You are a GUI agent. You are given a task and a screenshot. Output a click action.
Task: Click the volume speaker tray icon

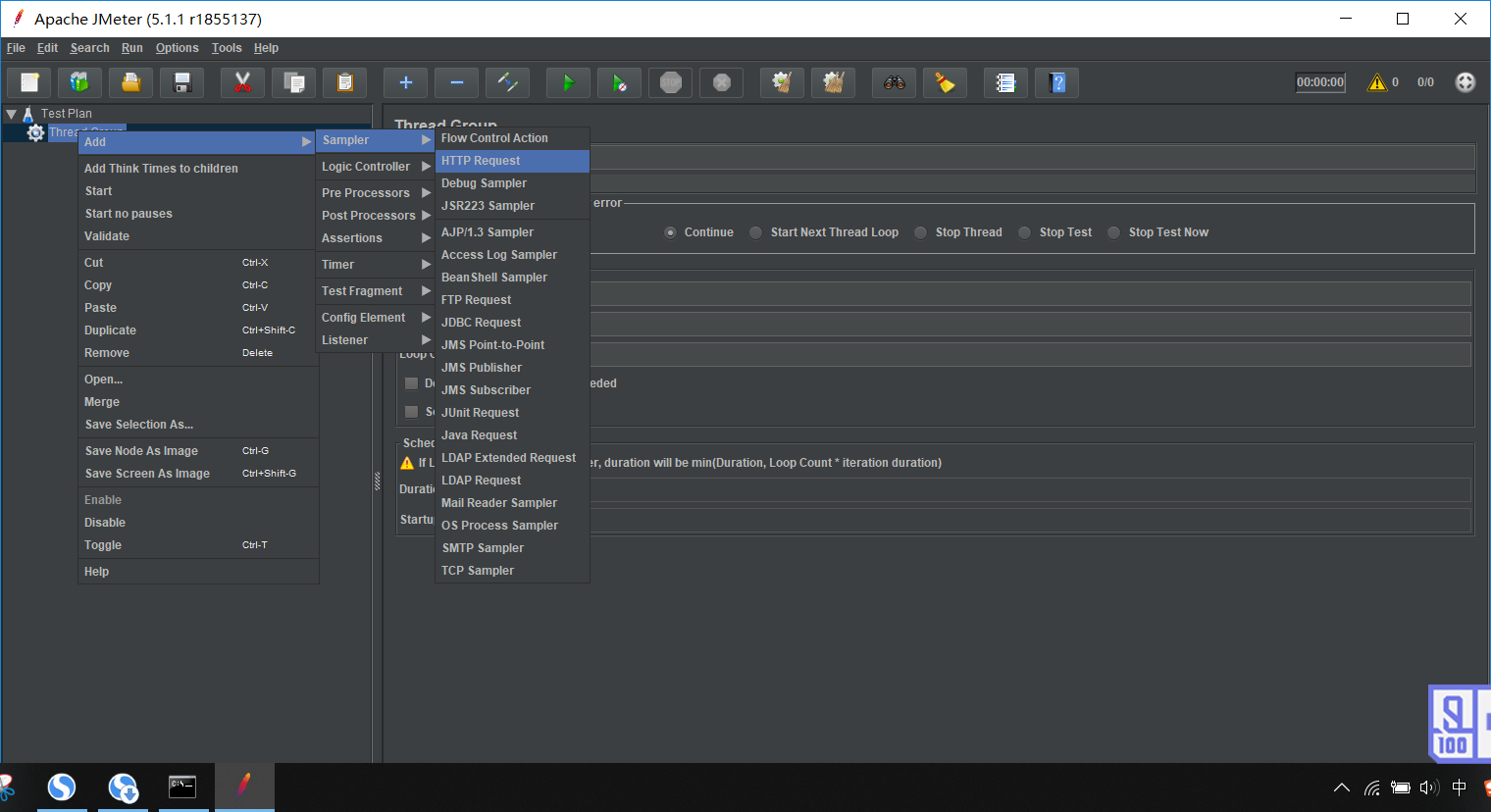1429,787
